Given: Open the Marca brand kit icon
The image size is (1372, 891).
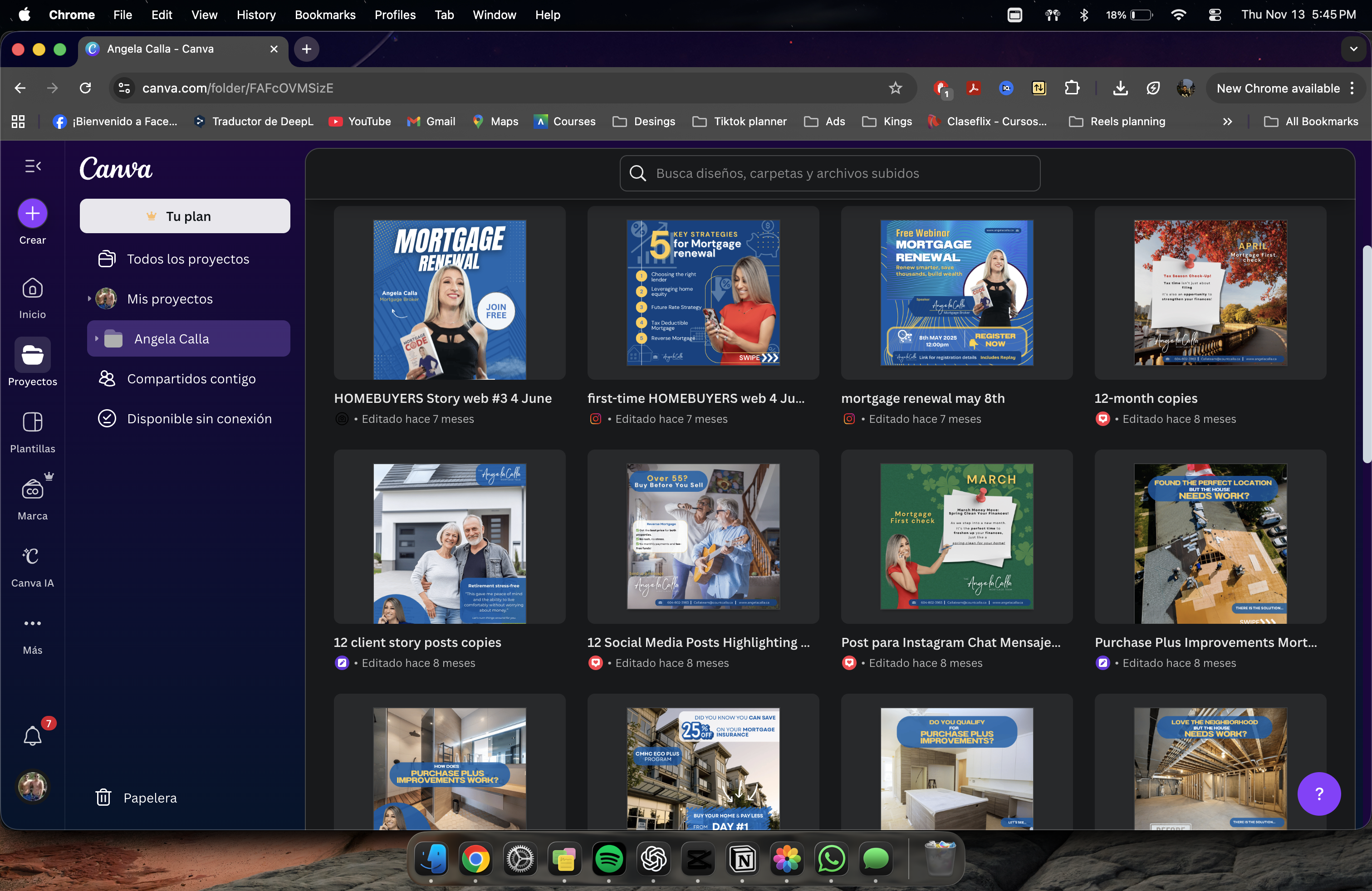Looking at the screenshot, I should (x=32, y=490).
